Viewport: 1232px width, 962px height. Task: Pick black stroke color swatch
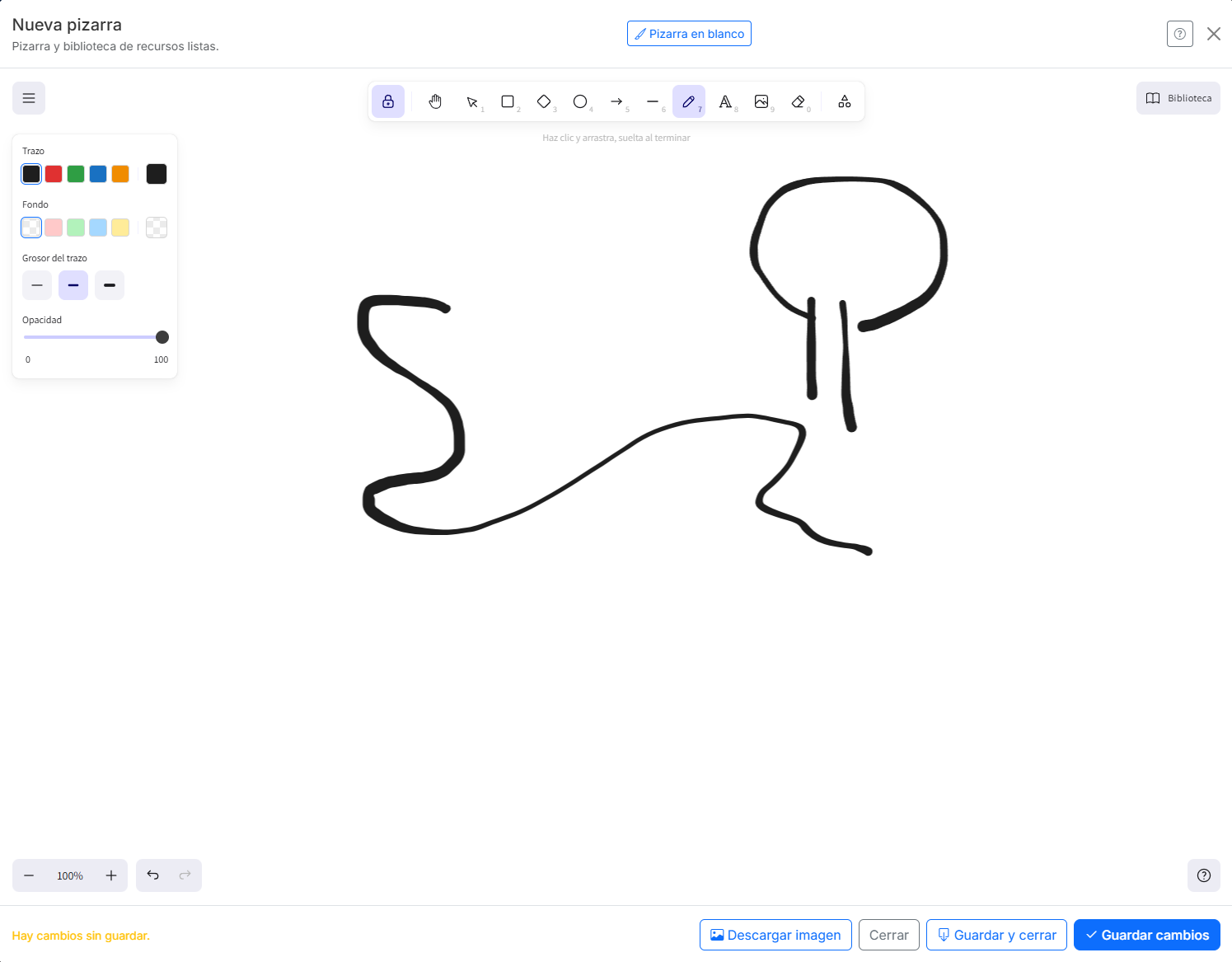click(31, 174)
